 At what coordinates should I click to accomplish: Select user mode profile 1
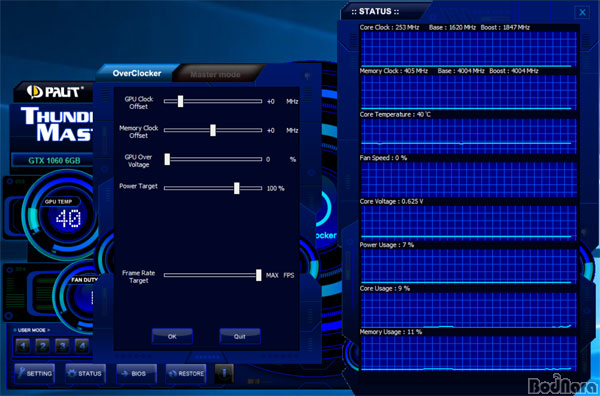click(x=23, y=347)
